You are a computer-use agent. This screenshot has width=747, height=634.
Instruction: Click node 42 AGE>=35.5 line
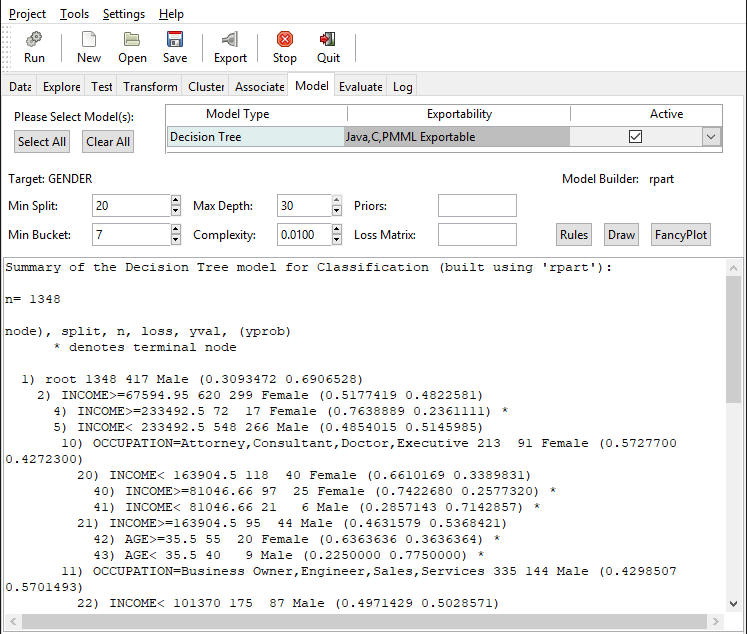click(x=296, y=539)
